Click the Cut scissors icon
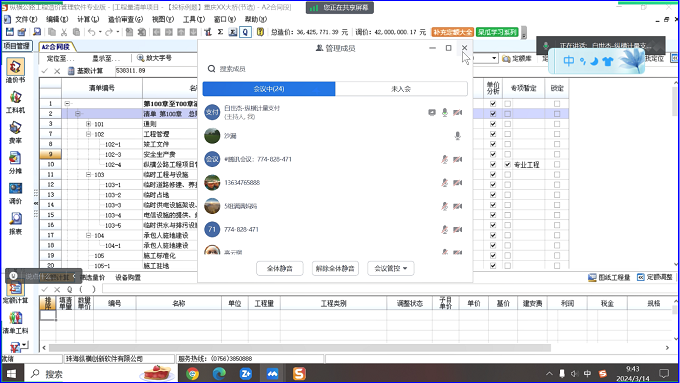 click(64, 32)
